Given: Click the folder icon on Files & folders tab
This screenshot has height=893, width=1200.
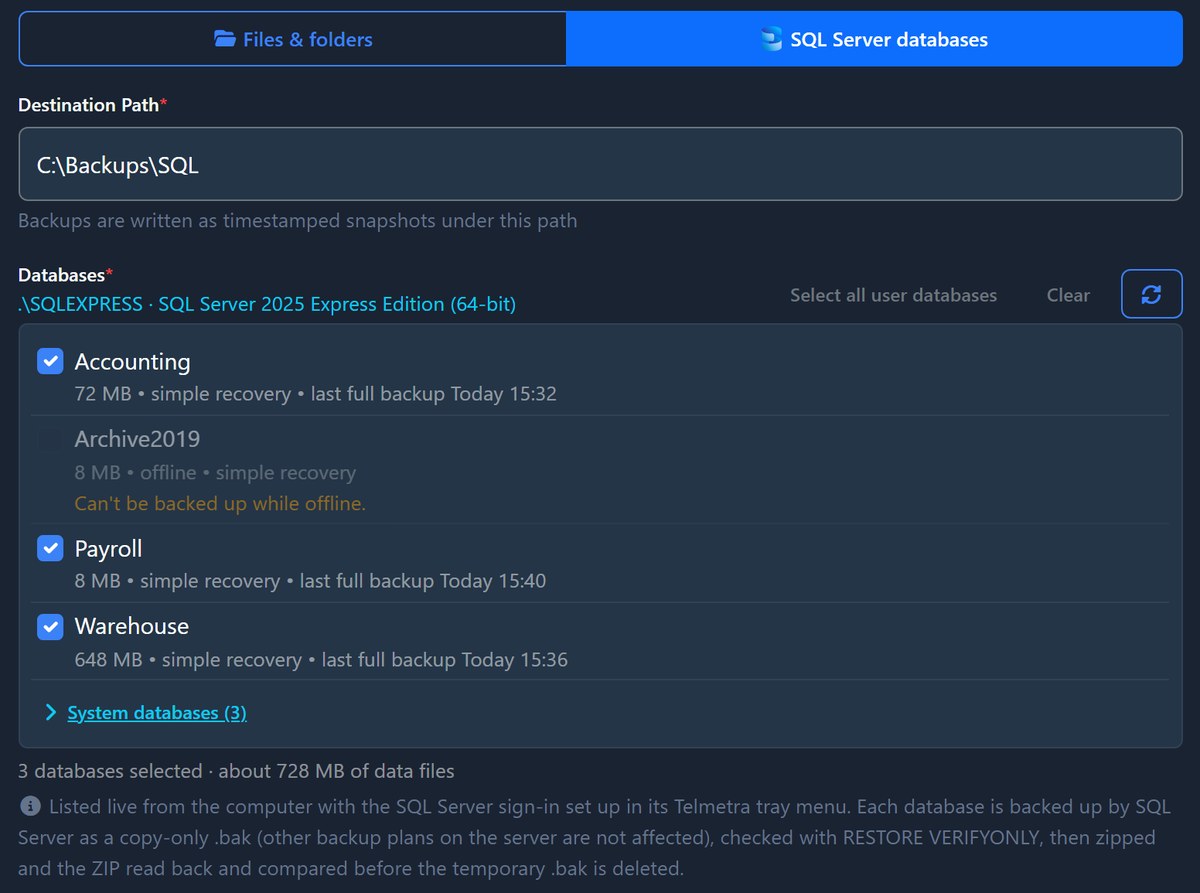Looking at the screenshot, I should click(225, 39).
